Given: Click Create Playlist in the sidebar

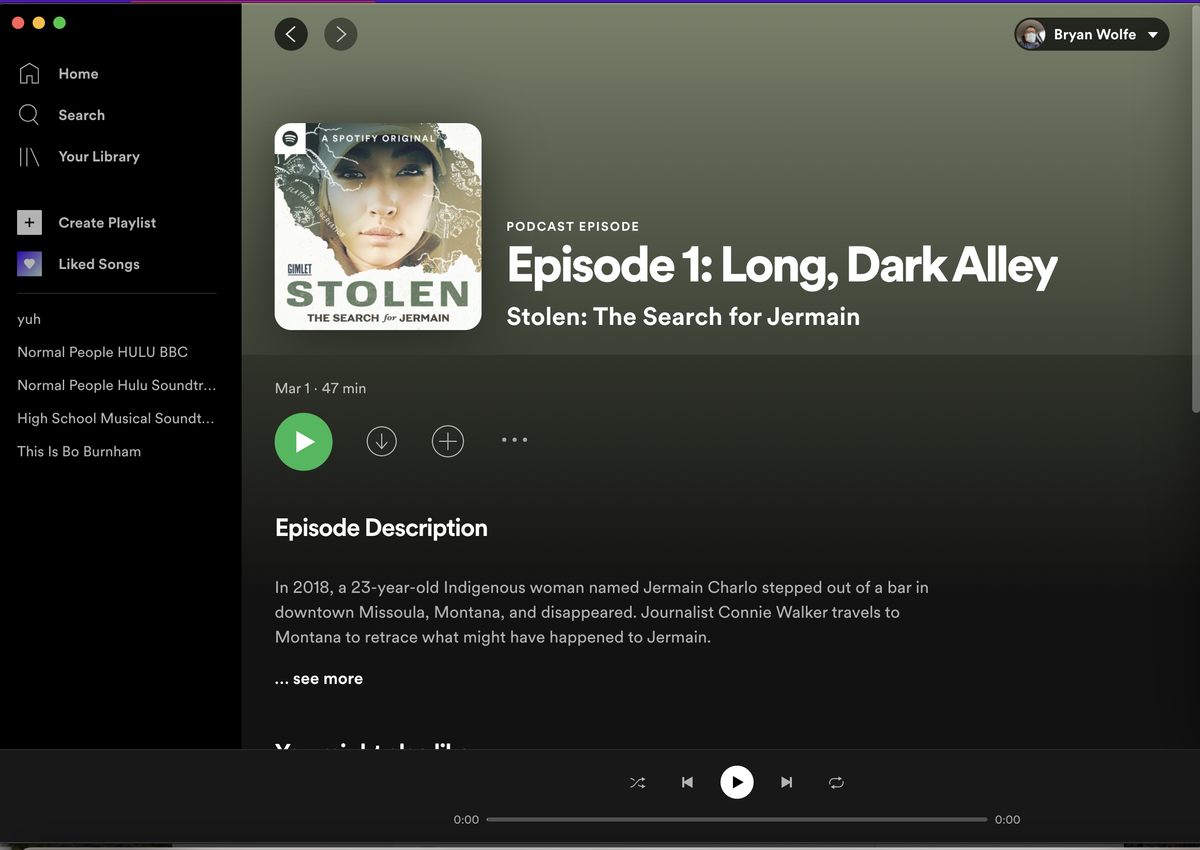Looking at the screenshot, I should click(x=107, y=222).
